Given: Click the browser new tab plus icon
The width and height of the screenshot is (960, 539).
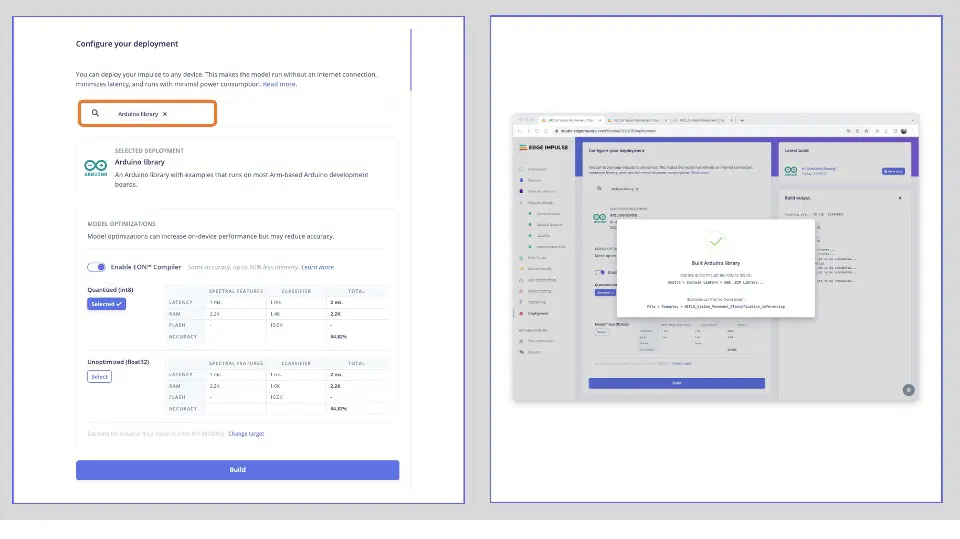Looking at the screenshot, I should (741, 120).
